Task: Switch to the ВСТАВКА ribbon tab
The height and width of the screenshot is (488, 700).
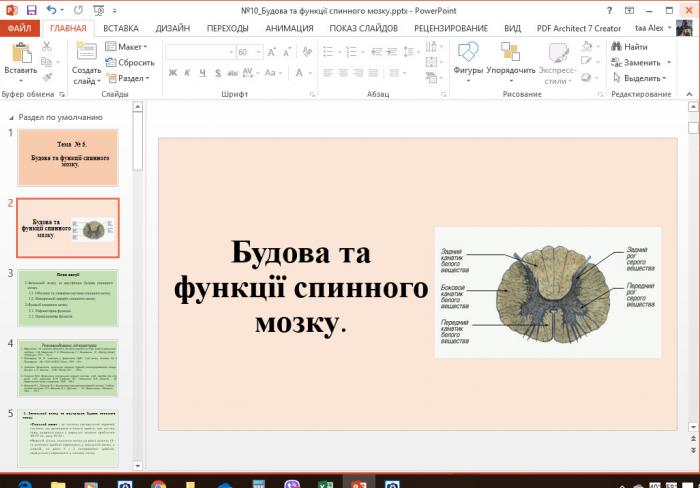Action: (120, 28)
